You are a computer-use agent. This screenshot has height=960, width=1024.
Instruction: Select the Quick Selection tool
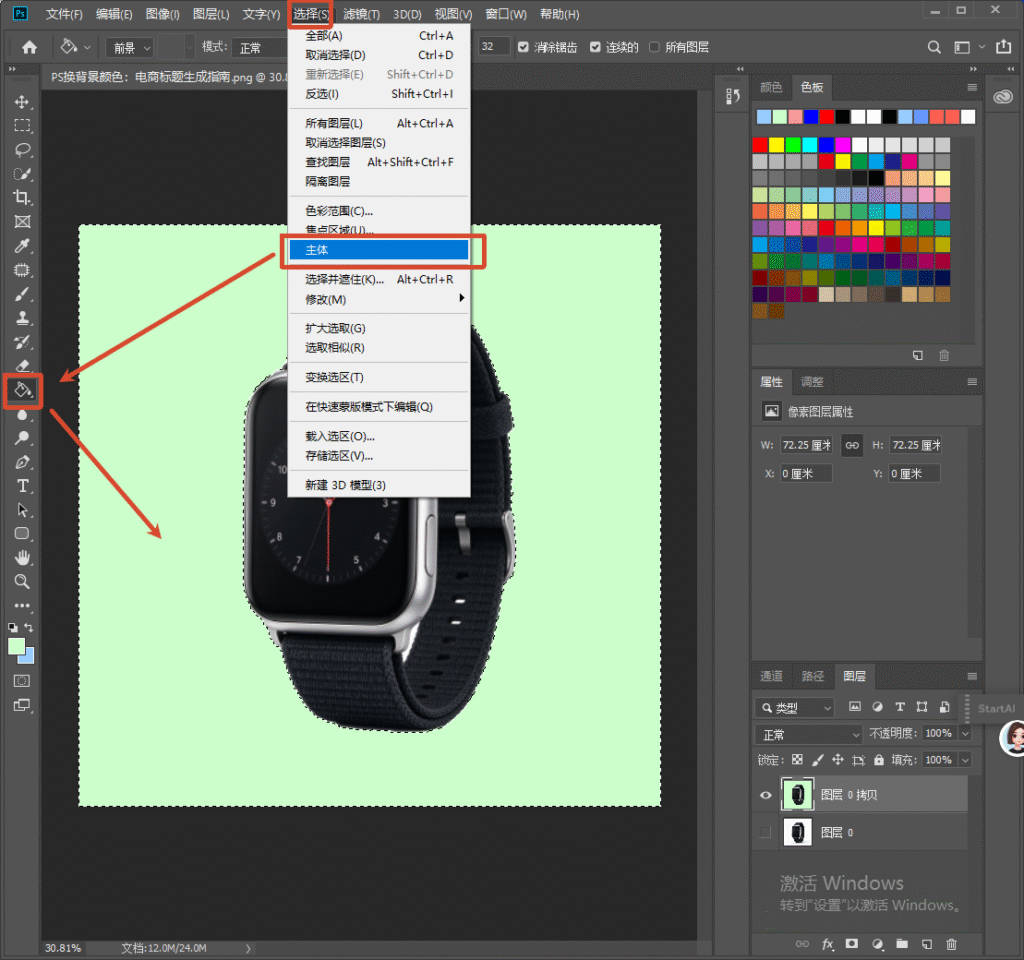22,174
